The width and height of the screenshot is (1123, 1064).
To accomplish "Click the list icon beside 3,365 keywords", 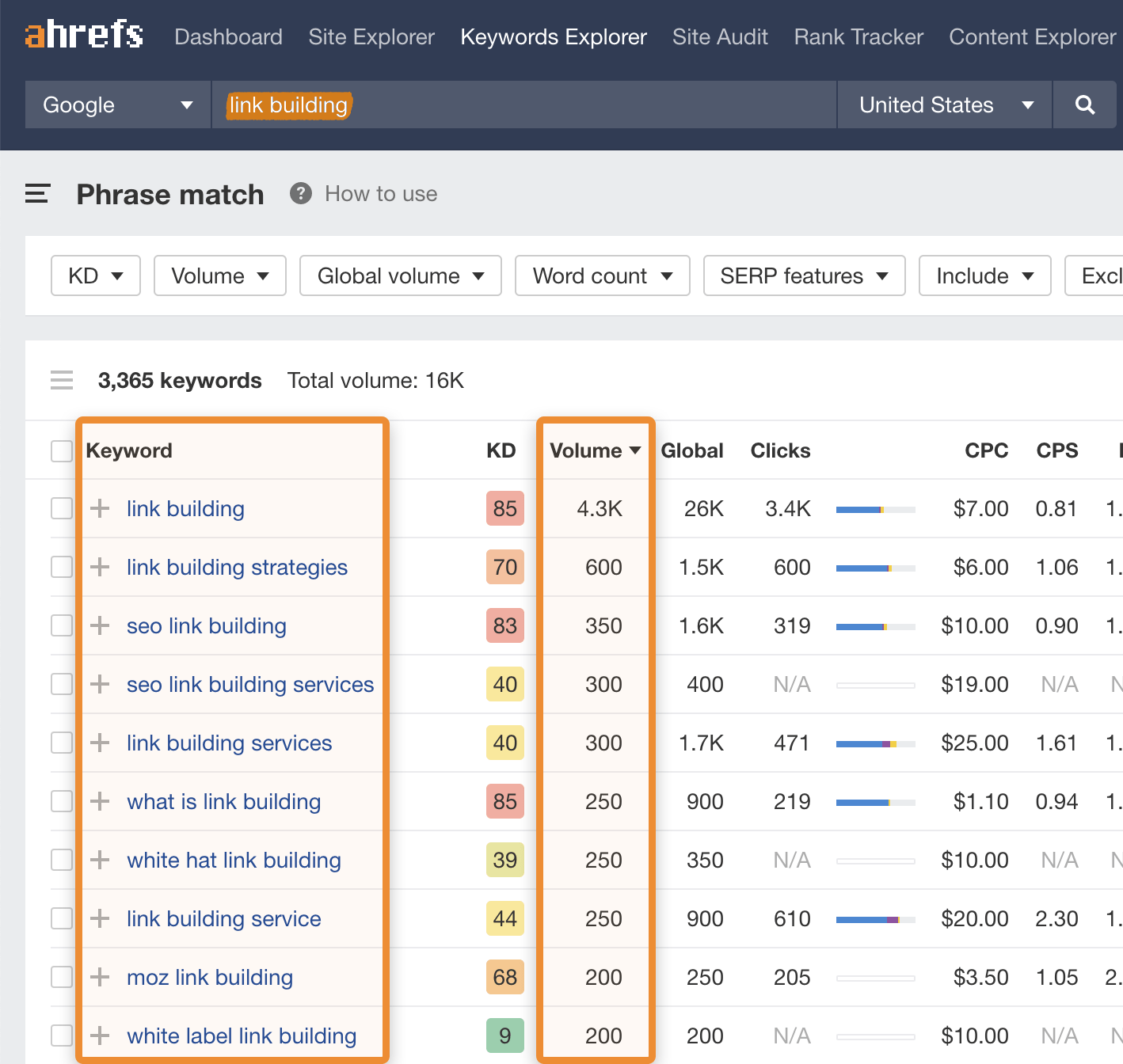I will pyautogui.click(x=62, y=381).
